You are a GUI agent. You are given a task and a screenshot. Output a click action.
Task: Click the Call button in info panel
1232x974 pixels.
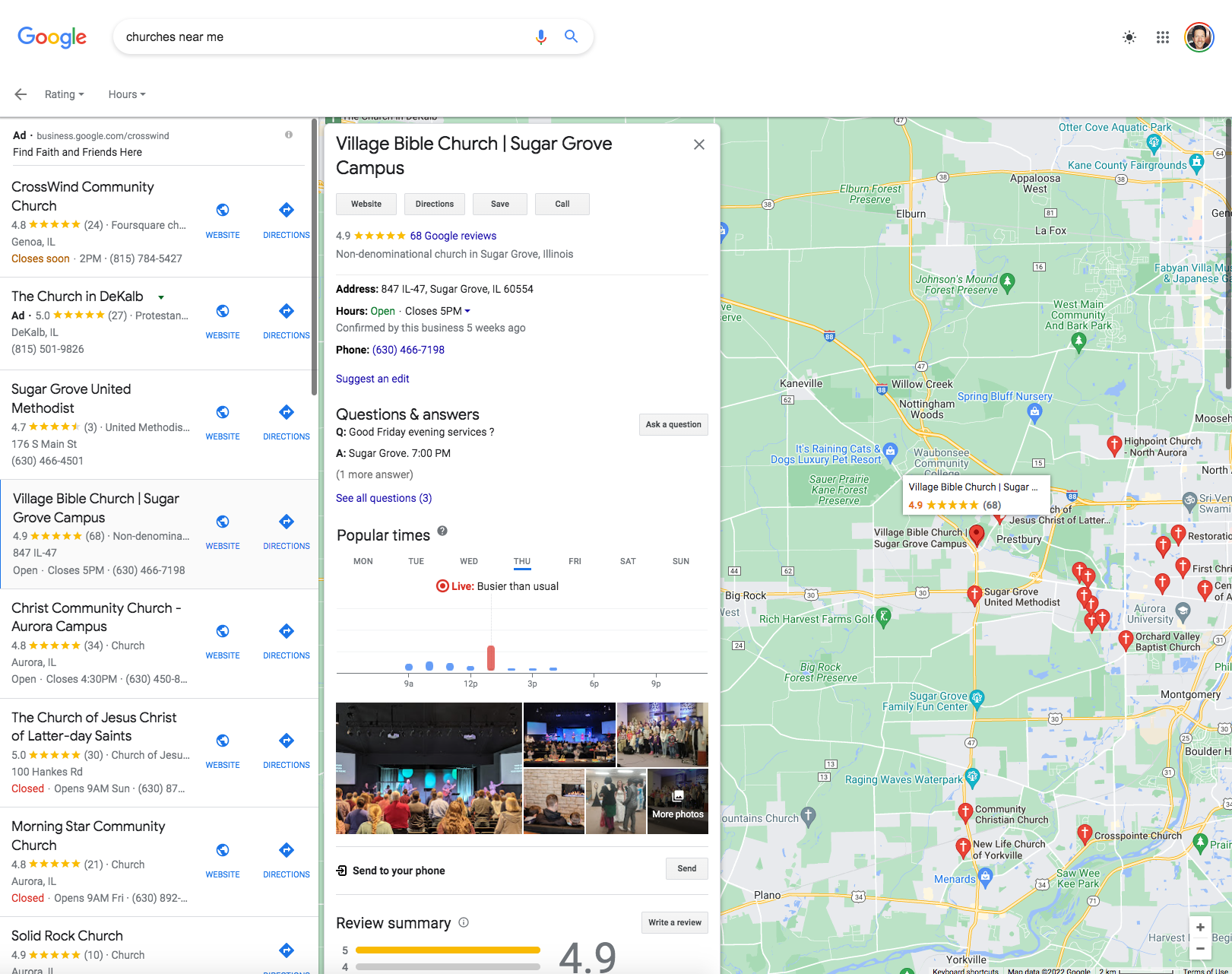point(562,204)
